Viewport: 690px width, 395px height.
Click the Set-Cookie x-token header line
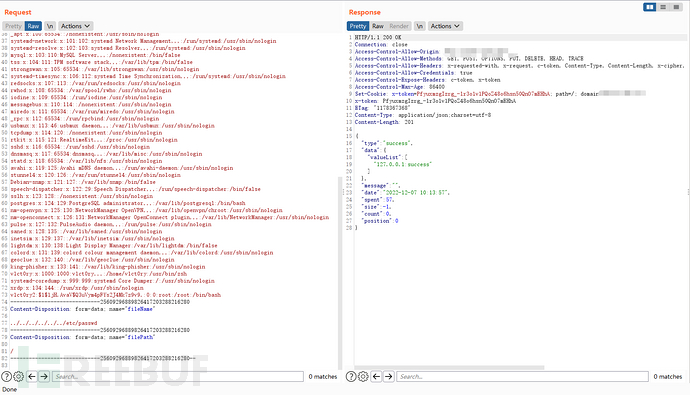coord(500,94)
